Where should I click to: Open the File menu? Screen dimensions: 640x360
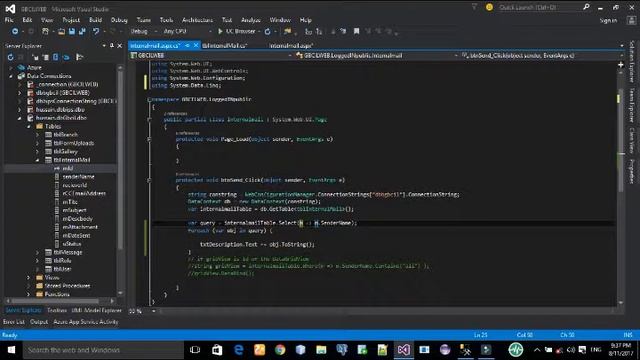point(9,20)
